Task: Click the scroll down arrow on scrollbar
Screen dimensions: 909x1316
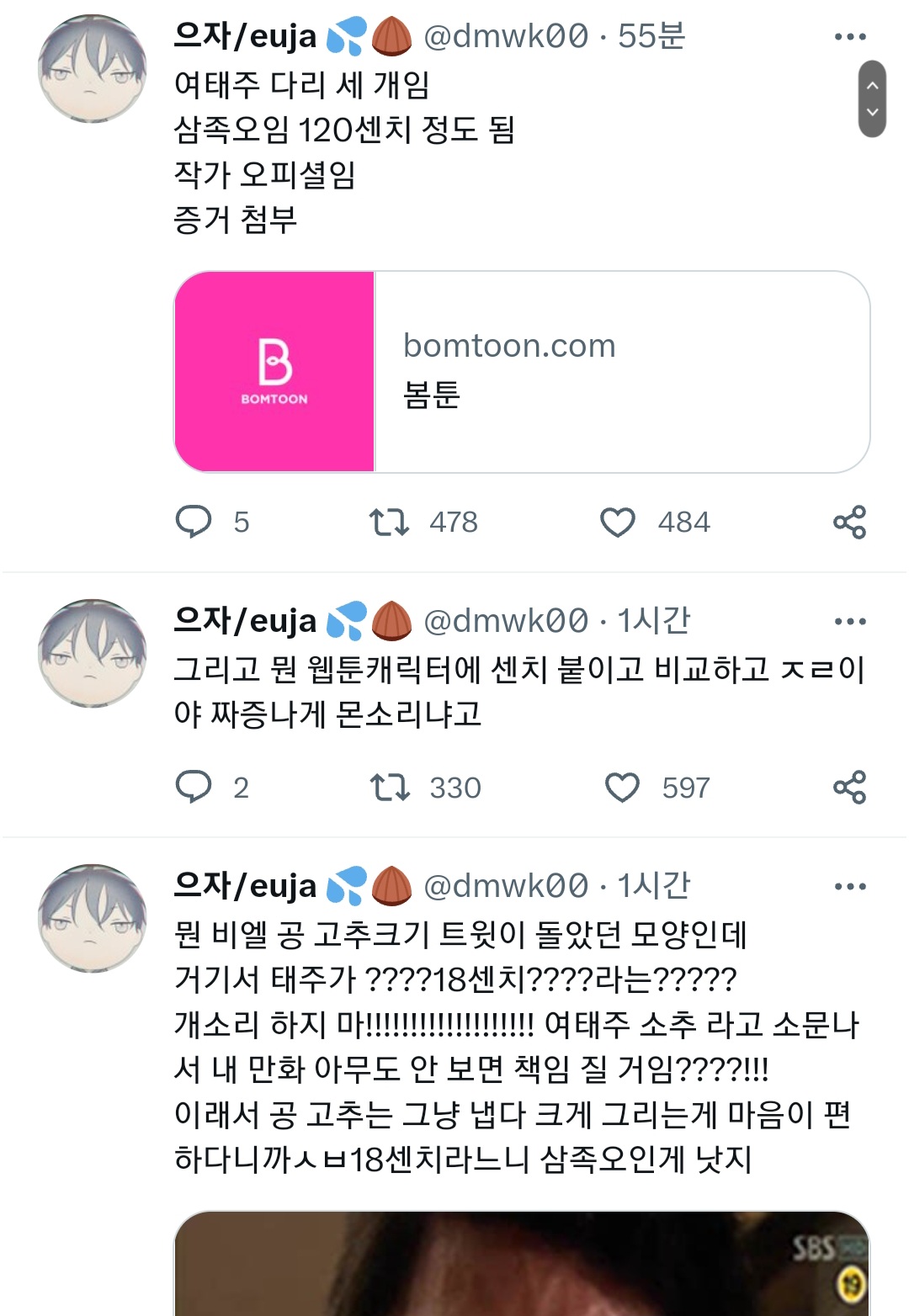Action: [872, 113]
